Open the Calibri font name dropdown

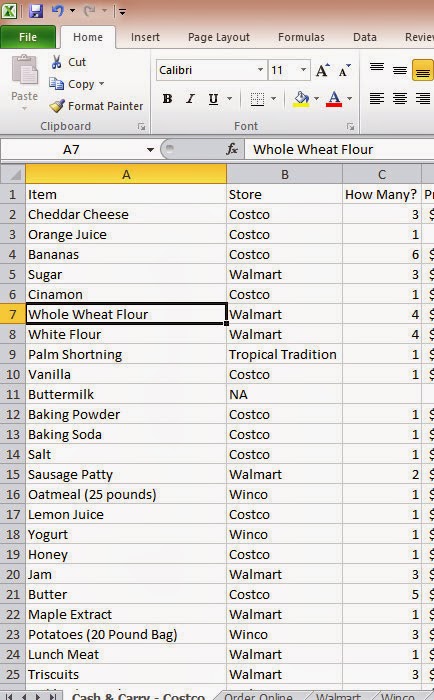click(260, 70)
